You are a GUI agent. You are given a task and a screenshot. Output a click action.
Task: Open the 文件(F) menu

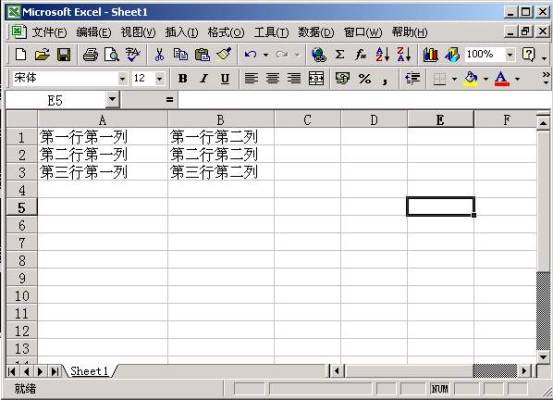coord(49,32)
